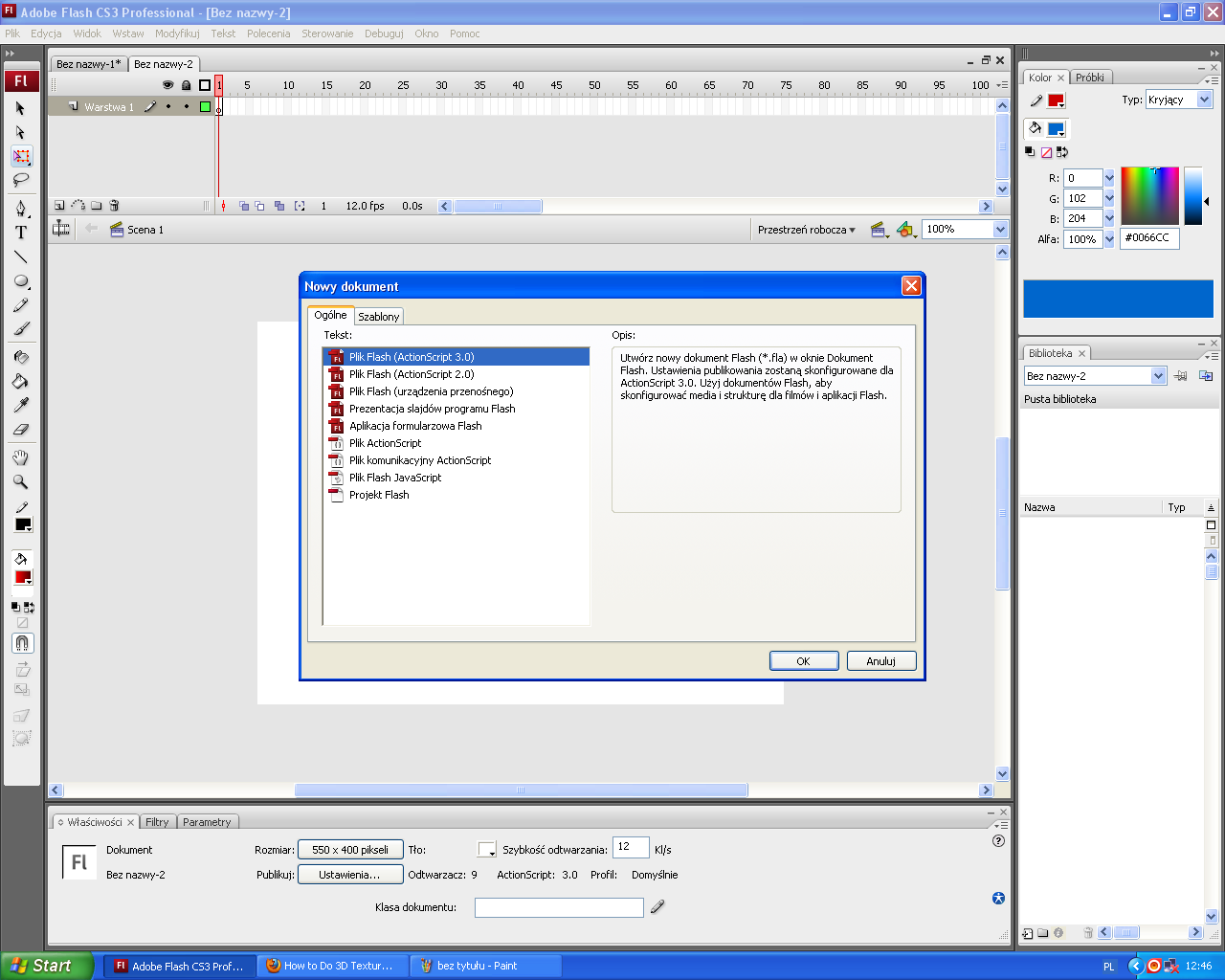Switch to the Szablony tab
This screenshot has width=1225, height=980.
(x=379, y=317)
